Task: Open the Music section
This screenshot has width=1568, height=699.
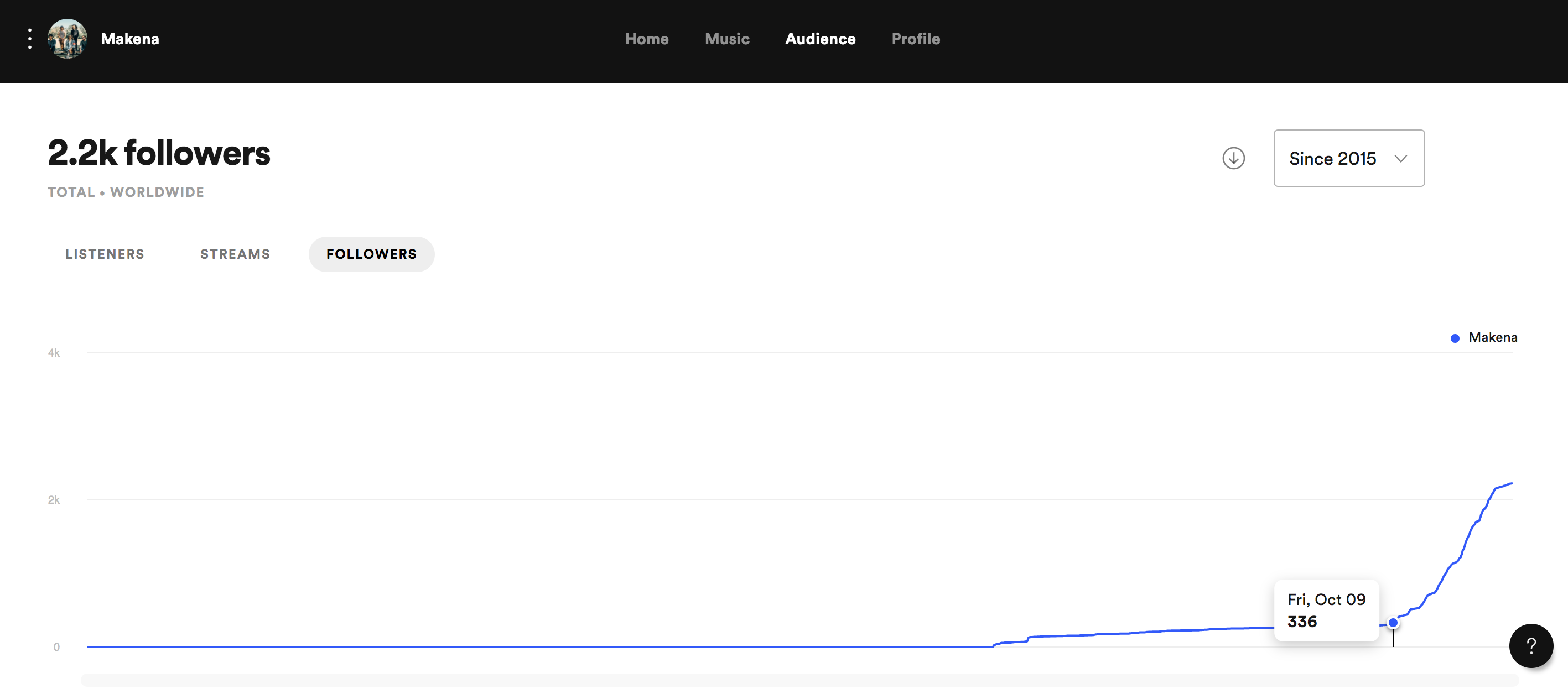Action: click(727, 39)
